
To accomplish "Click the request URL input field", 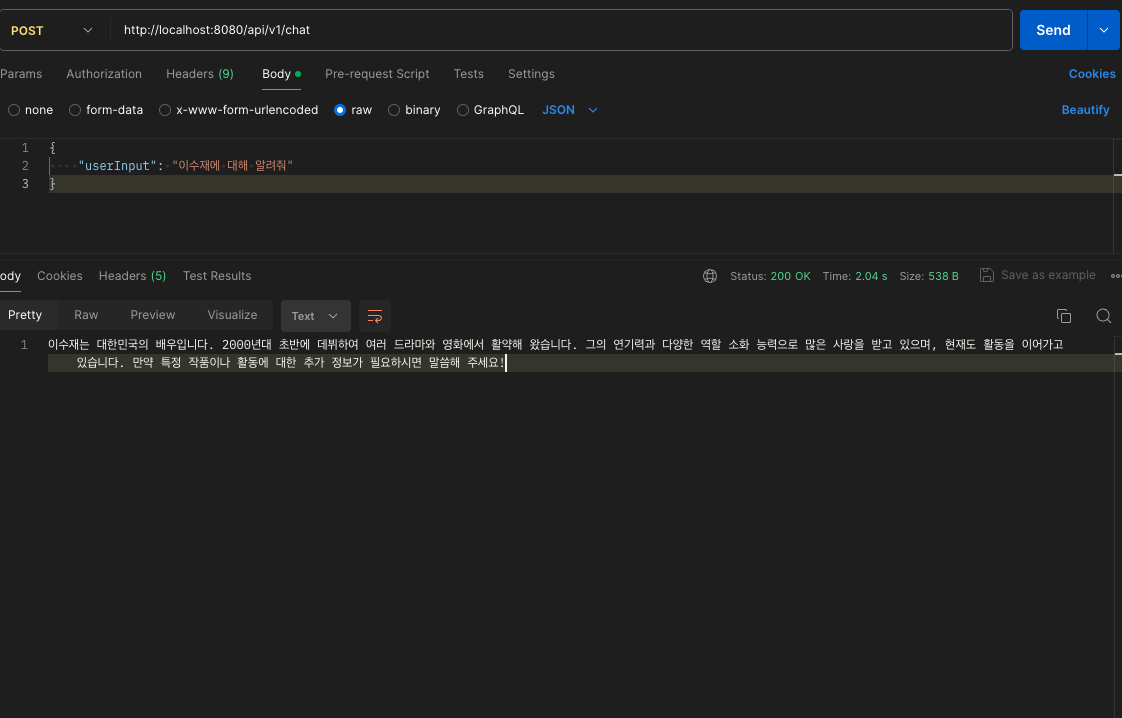I will [561, 30].
